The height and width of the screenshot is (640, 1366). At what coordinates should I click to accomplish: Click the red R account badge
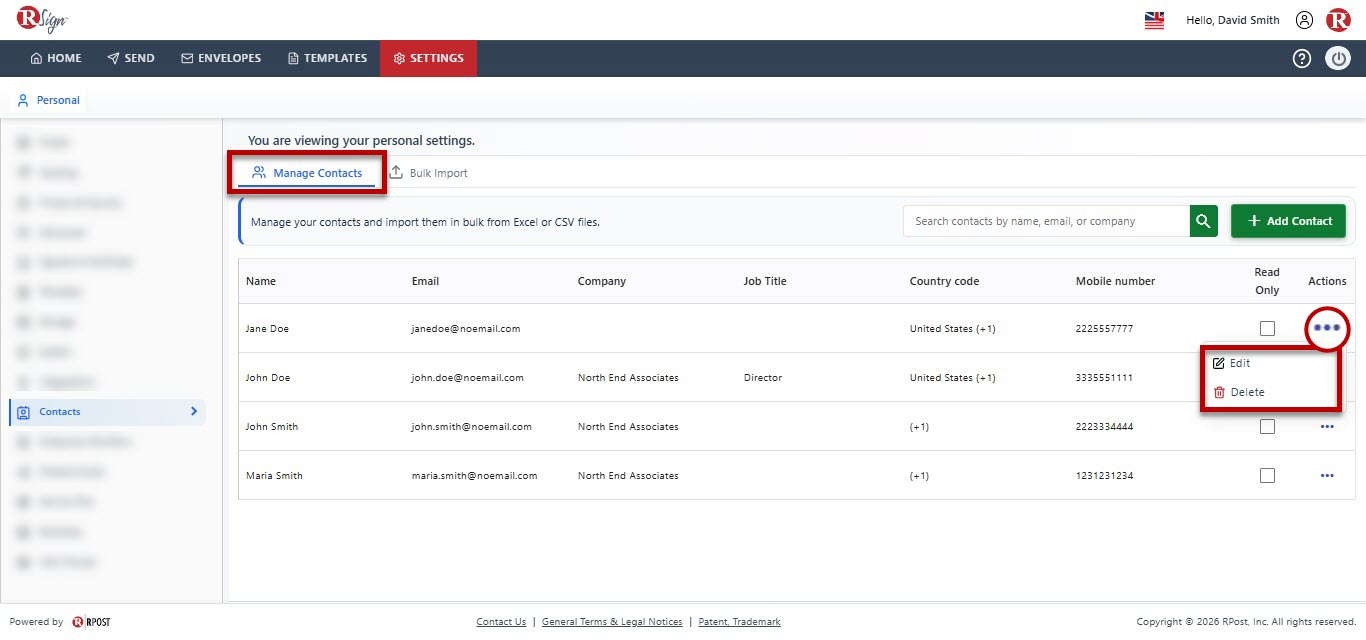point(1338,20)
